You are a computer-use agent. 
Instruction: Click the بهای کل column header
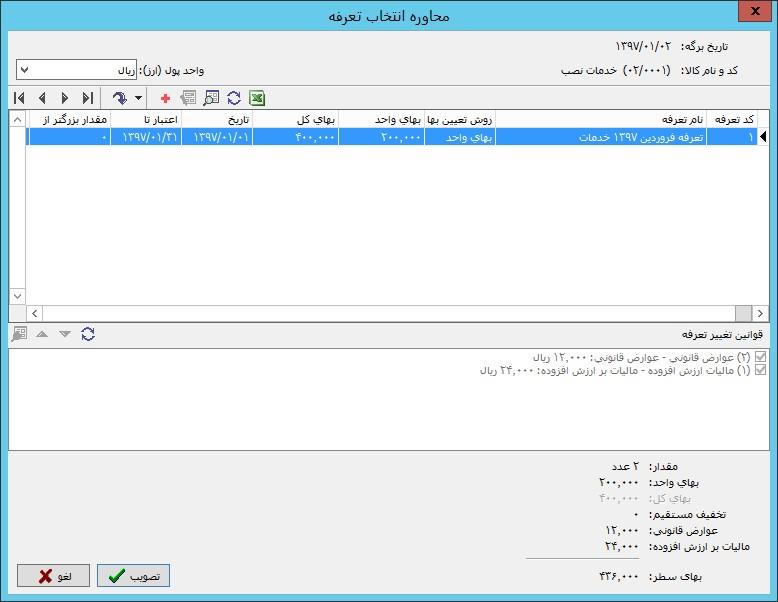pyautogui.click(x=296, y=119)
